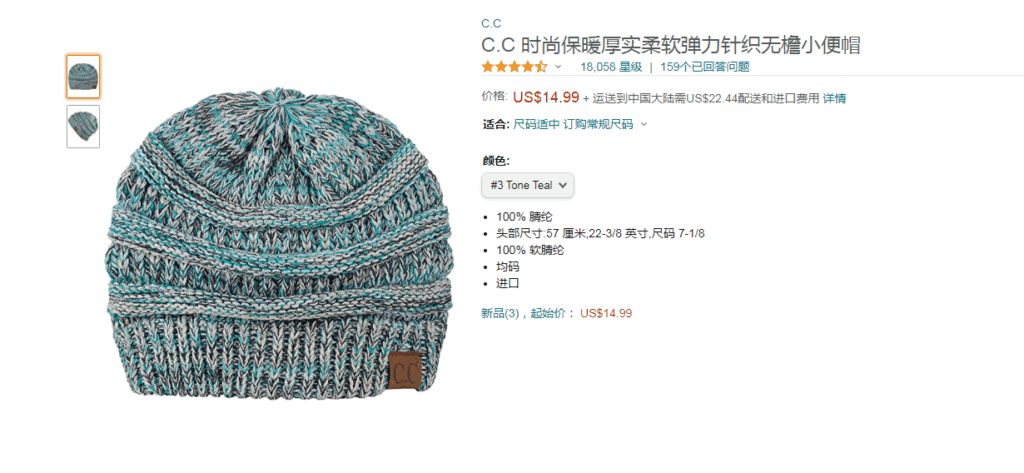
Task: Open the 18,058 星级 ratings link
Action: pyautogui.click(x=611, y=67)
